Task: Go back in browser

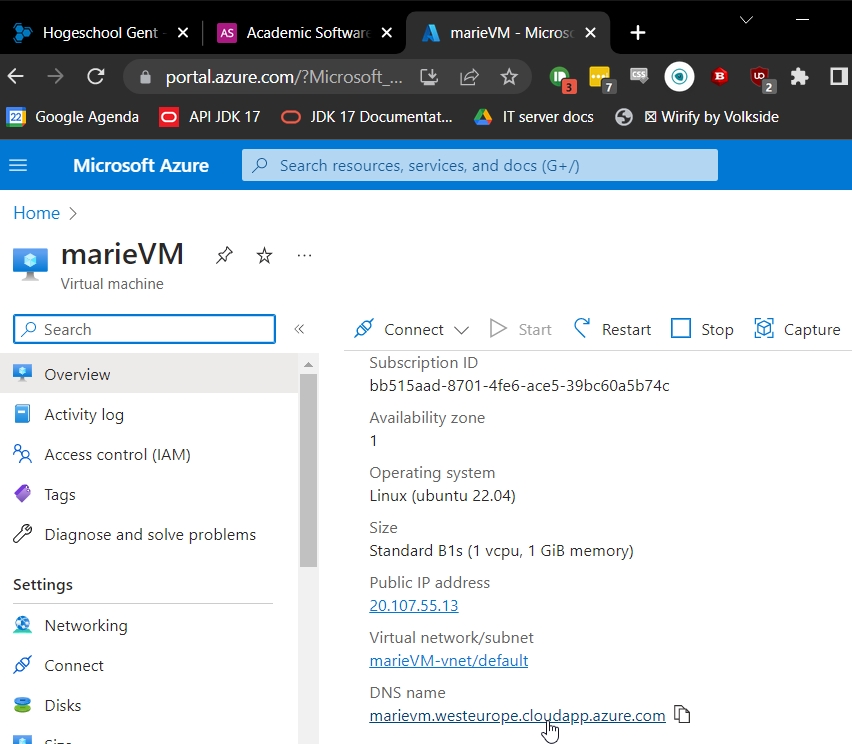Action: (x=16, y=77)
